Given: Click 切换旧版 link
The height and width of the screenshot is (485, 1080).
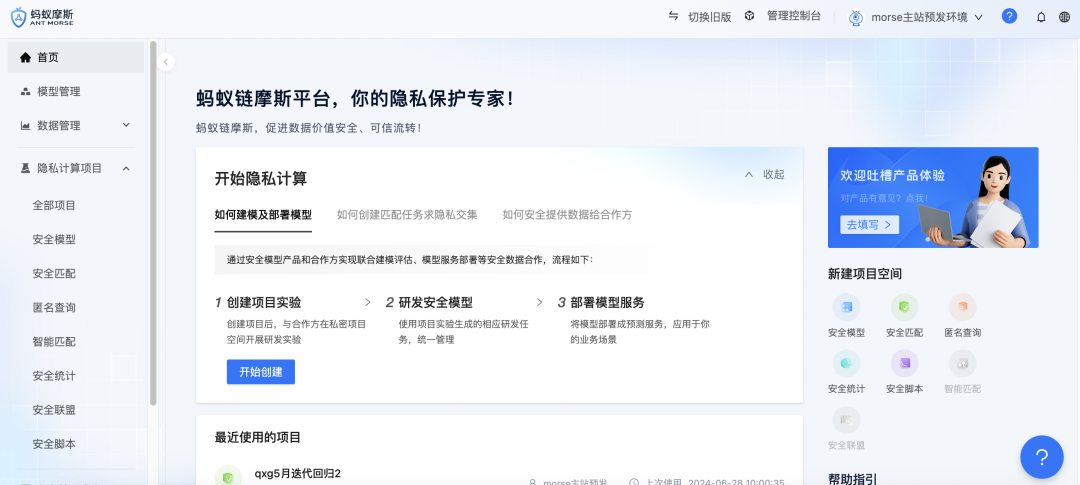Looking at the screenshot, I should tap(709, 17).
